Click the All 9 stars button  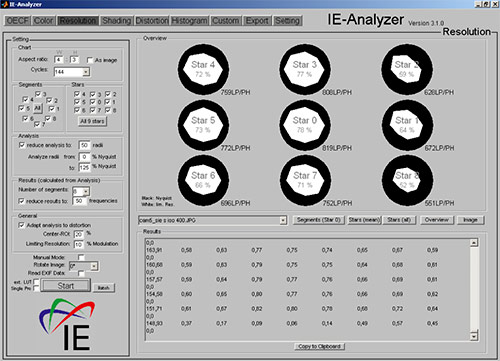pyautogui.click(x=92, y=121)
